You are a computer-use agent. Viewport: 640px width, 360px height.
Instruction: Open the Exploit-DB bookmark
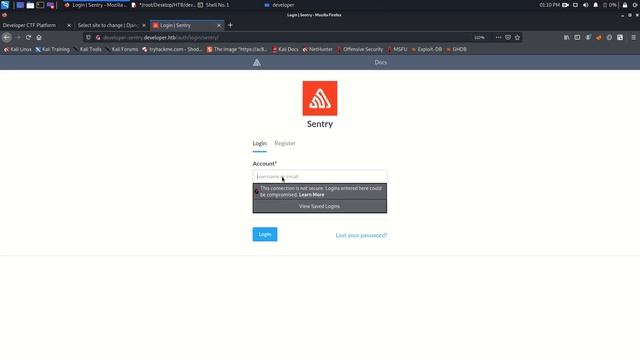coord(427,49)
